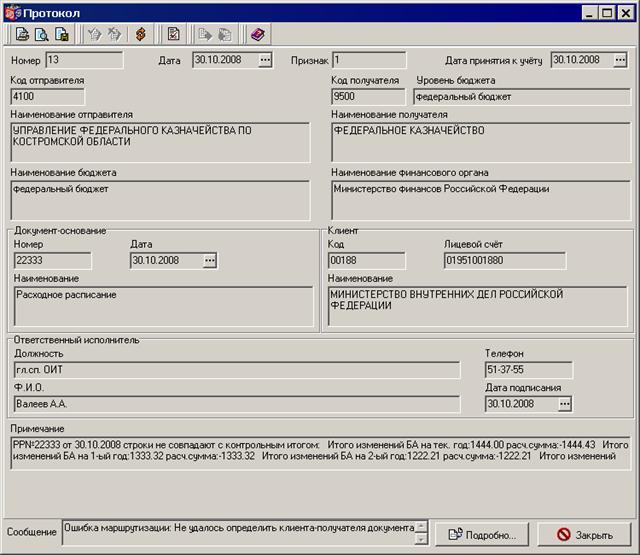The height and width of the screenshot is (555, 640).
Task: Click the Номер field with 13
Action: point(84,60)
